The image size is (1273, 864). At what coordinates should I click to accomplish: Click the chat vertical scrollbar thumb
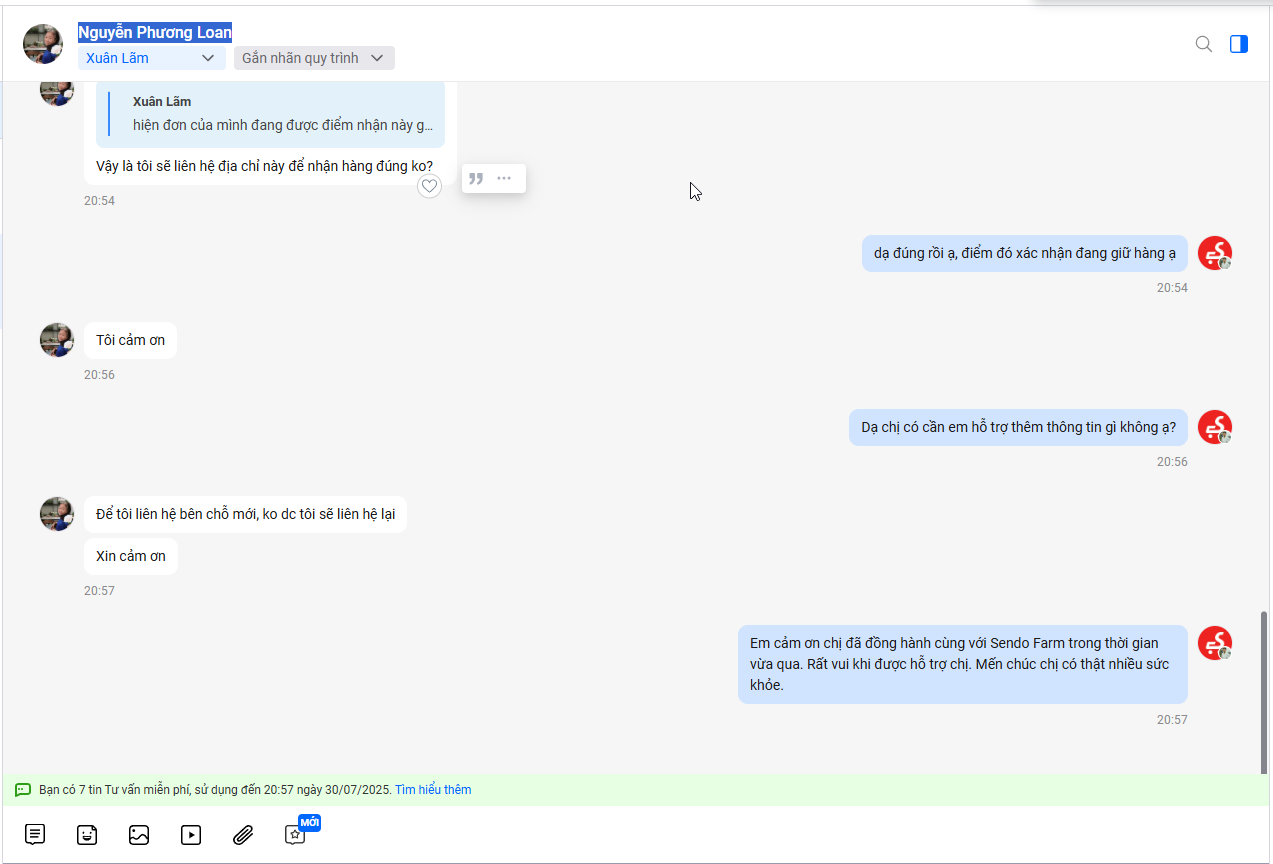point(1264,692)
